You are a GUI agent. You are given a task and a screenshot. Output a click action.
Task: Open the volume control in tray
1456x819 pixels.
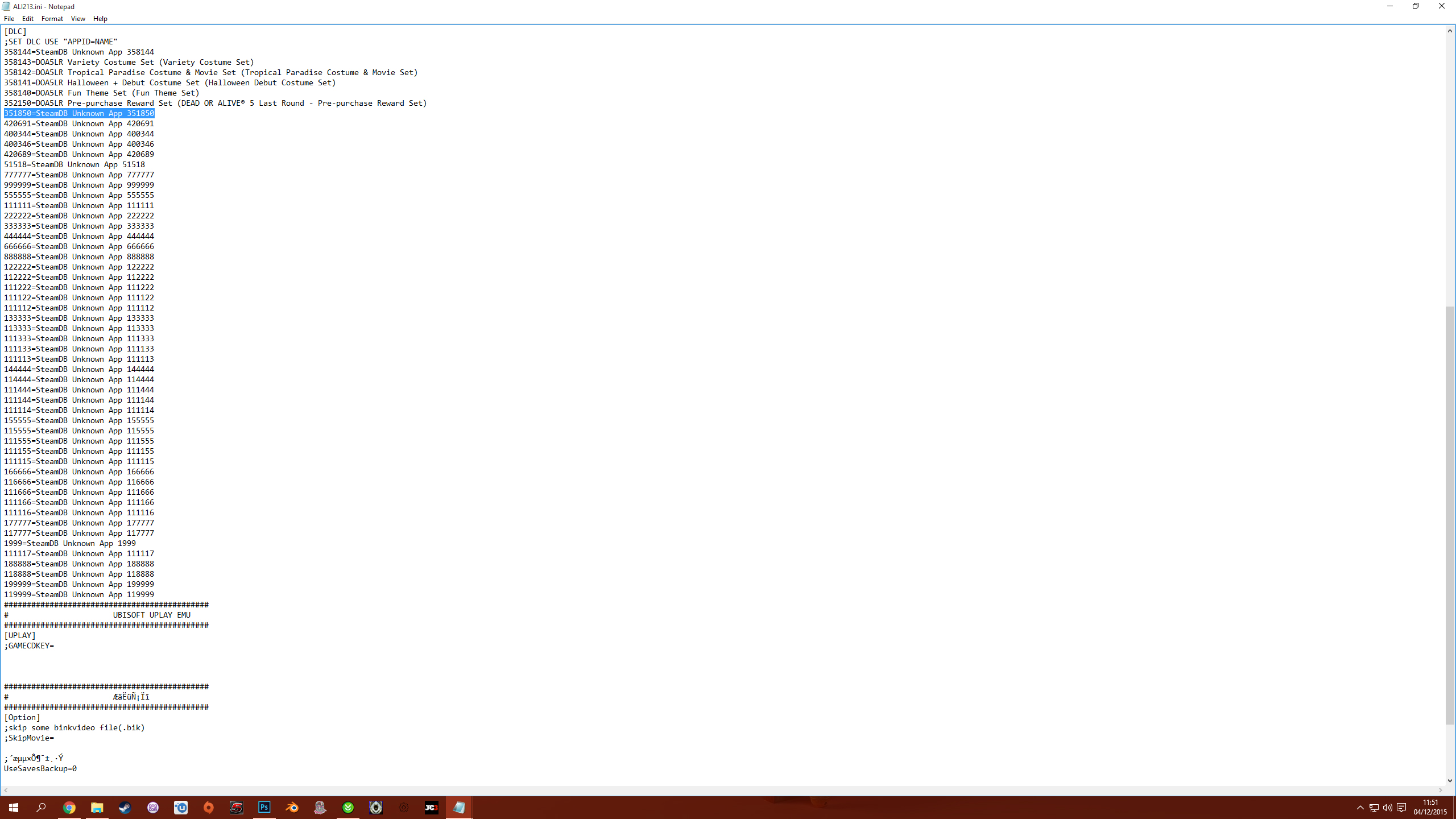pyautogui.click(x=1387, y=808)
